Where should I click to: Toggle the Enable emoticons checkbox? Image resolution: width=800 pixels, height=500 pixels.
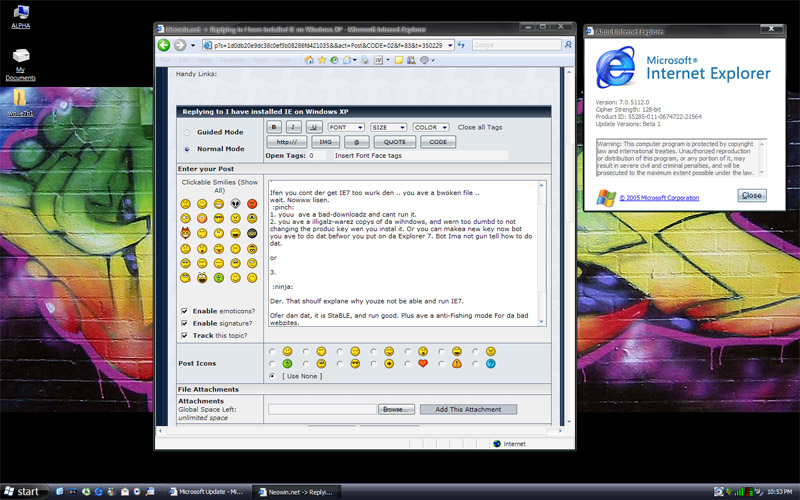(185, 311)
